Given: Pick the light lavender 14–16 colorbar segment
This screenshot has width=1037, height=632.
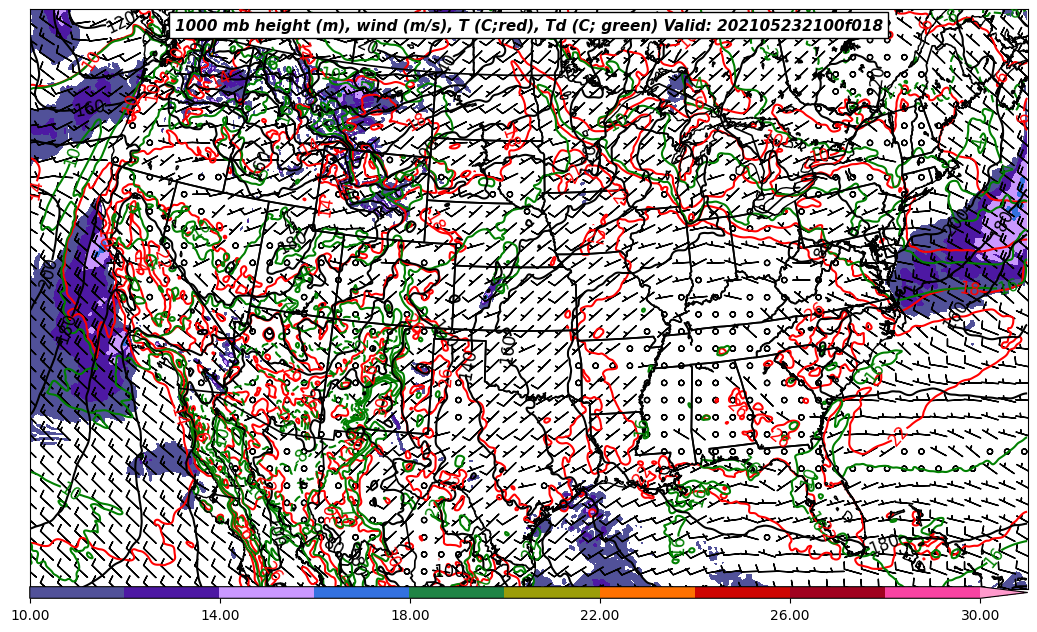Looking at the screenshot, I should 267,593.
